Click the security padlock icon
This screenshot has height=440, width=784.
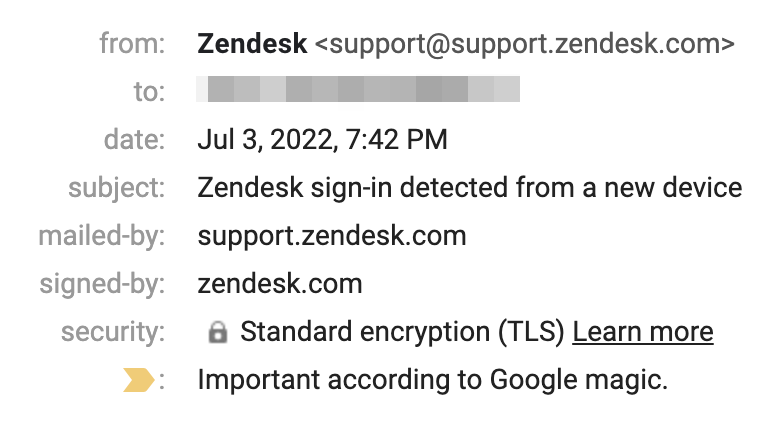[217, 333]
